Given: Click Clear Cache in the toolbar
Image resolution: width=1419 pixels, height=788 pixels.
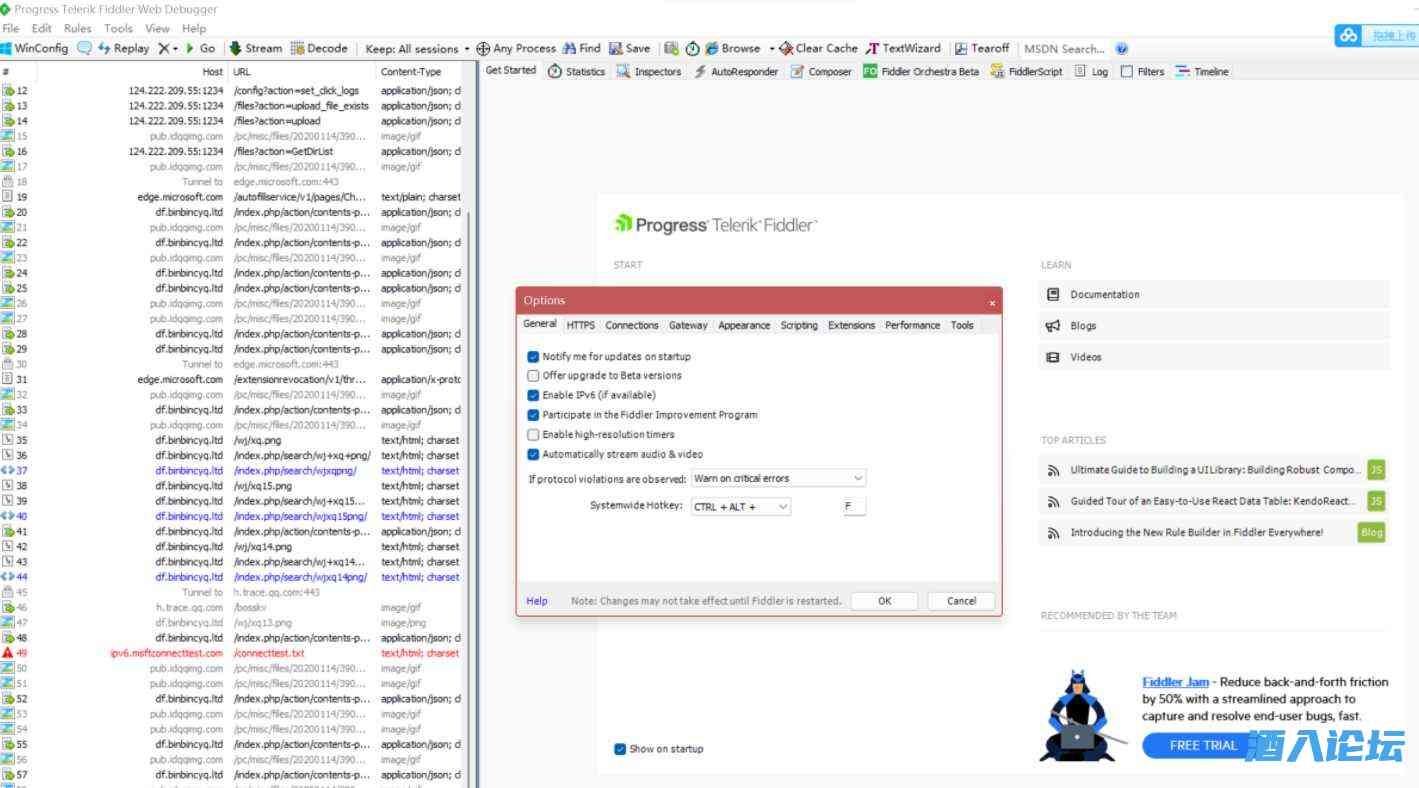Looking at the screenshot, I should tap(818, 48).
